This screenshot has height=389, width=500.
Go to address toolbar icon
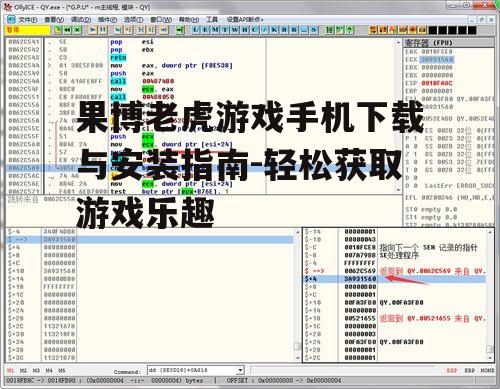(x=180, y=30)
